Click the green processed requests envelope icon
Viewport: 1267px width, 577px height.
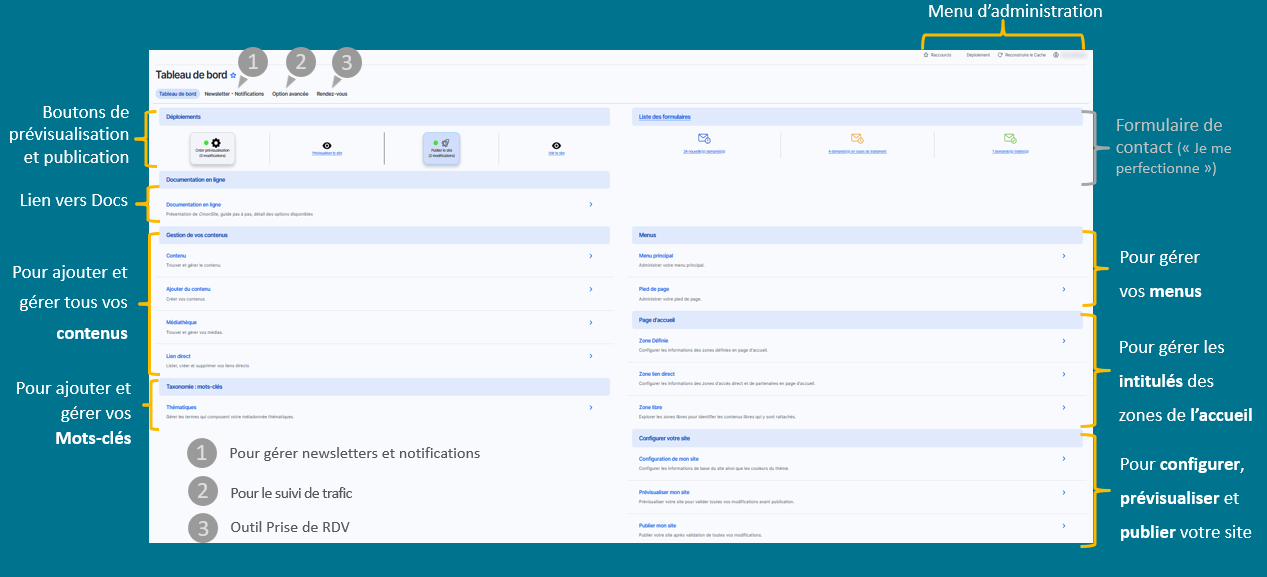tap(1010, 139)
